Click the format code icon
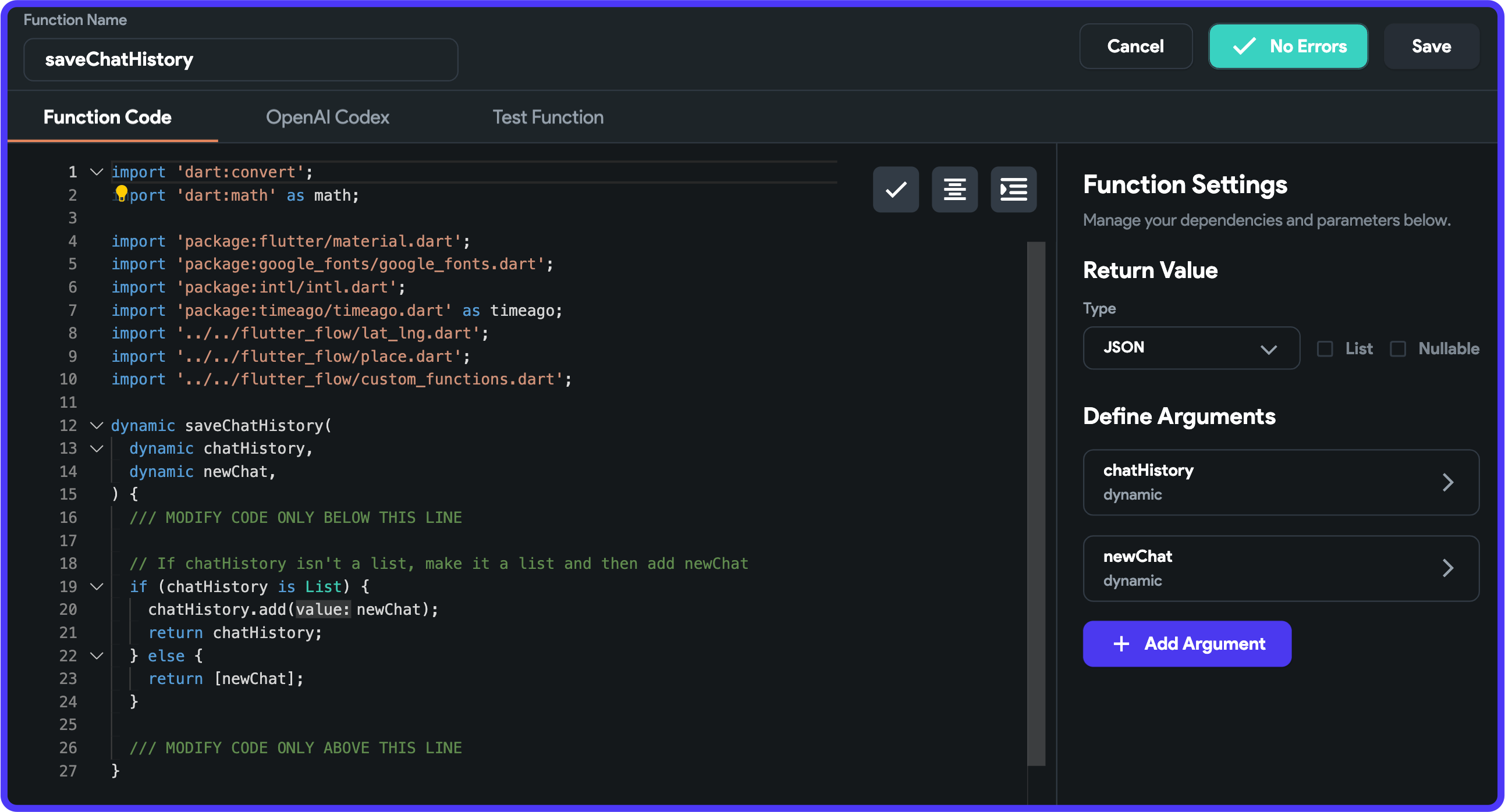 (x=954, y=189)
